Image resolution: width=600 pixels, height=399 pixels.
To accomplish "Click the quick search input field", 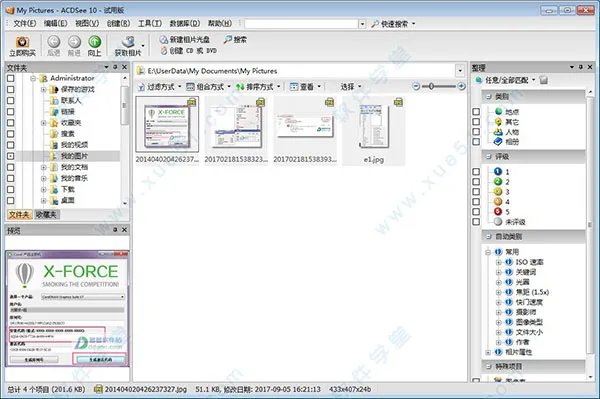I will coord(302,24).
